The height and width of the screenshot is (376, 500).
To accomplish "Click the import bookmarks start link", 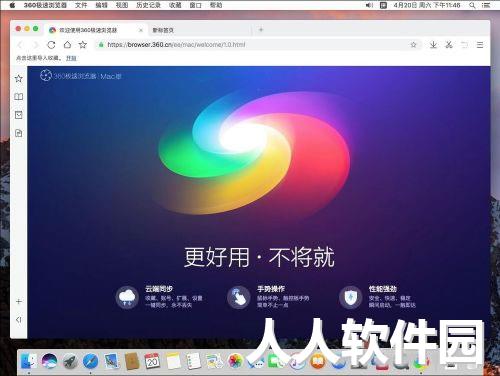I will [71, 58].
